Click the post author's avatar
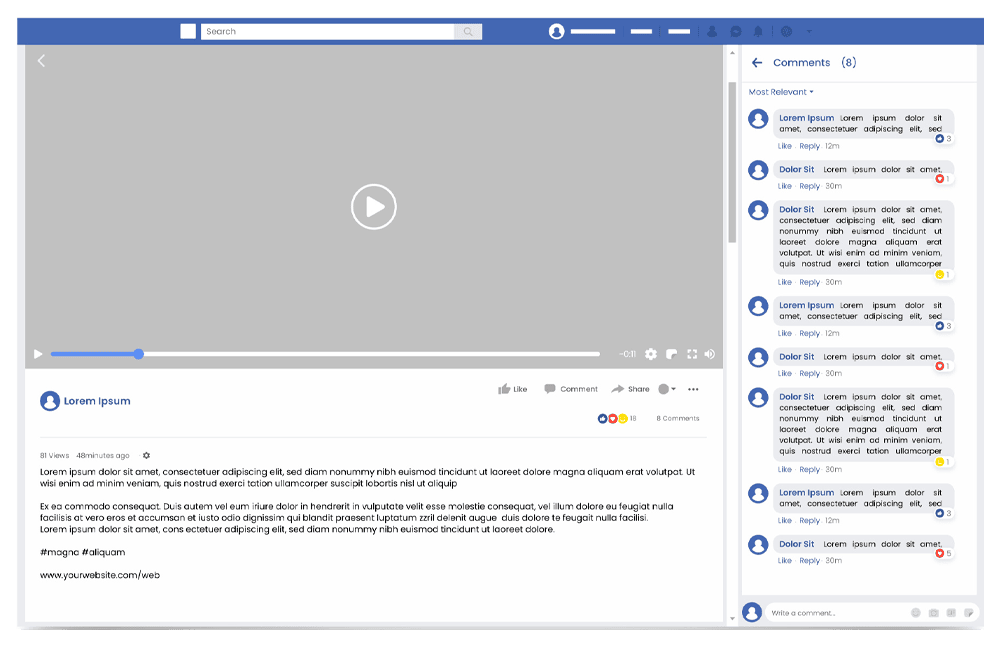The height and width of the screenshot is (648, 1000). tap(50, 401)
